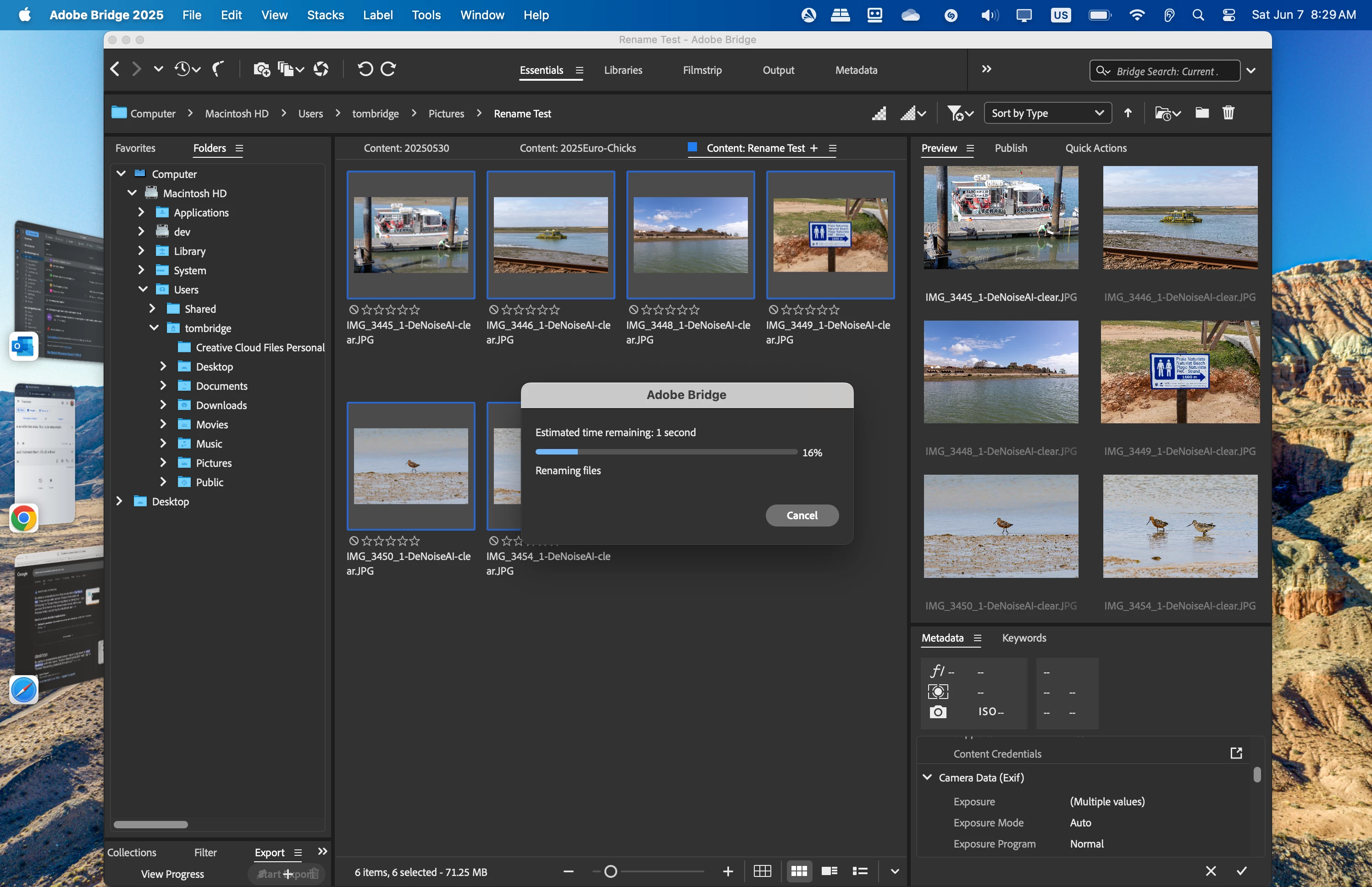Cancel the renaming files operation
Image resolution: width=1372 pixels, height=887 pixels.
coord(802,516)
